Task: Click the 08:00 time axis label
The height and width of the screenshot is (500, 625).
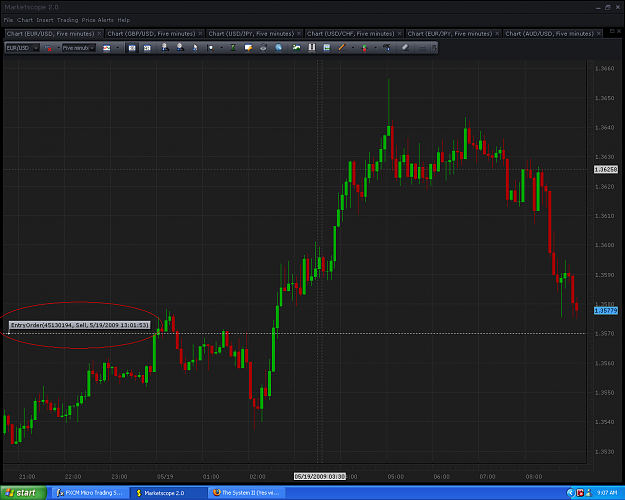Action: tap(534, 476)
